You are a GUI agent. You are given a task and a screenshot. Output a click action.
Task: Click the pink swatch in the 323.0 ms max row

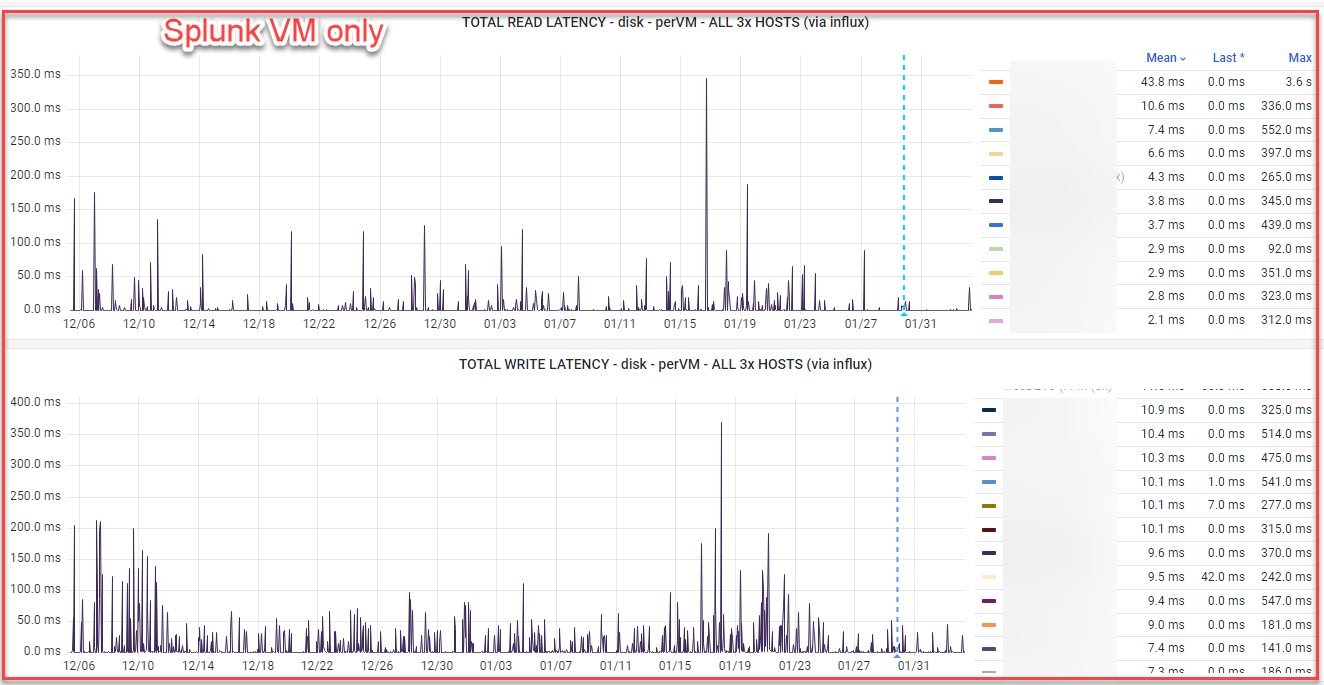click(x=995, y=297)
